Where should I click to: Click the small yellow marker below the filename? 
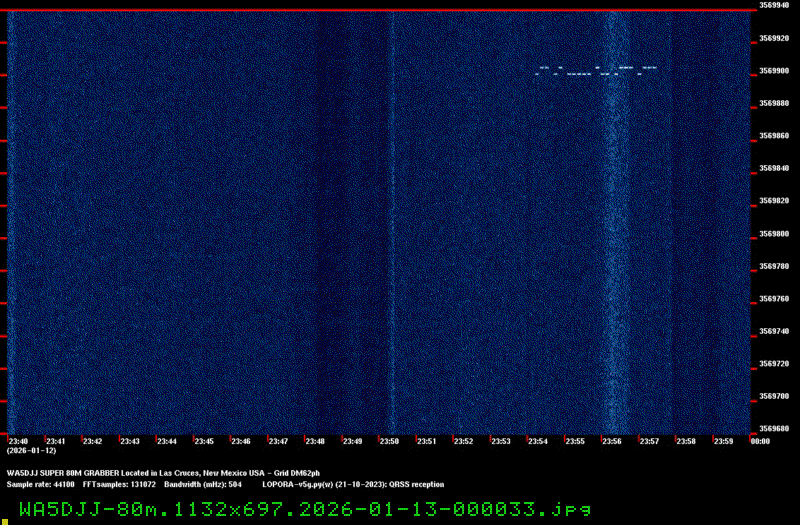5,522
